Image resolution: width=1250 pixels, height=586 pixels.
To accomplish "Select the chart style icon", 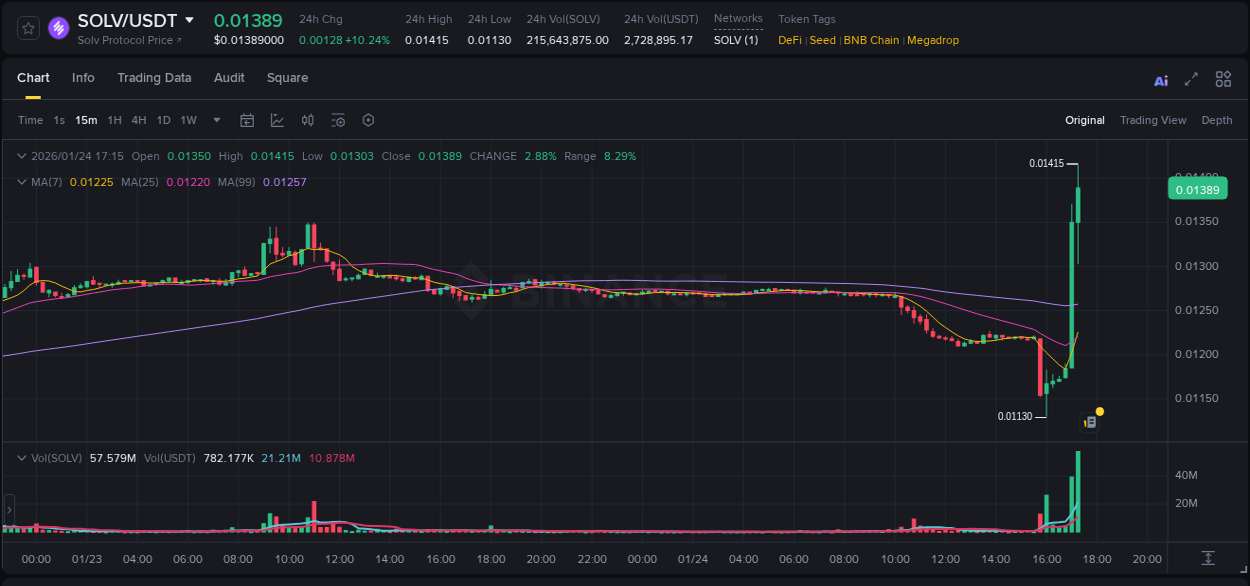I will 276,120.
